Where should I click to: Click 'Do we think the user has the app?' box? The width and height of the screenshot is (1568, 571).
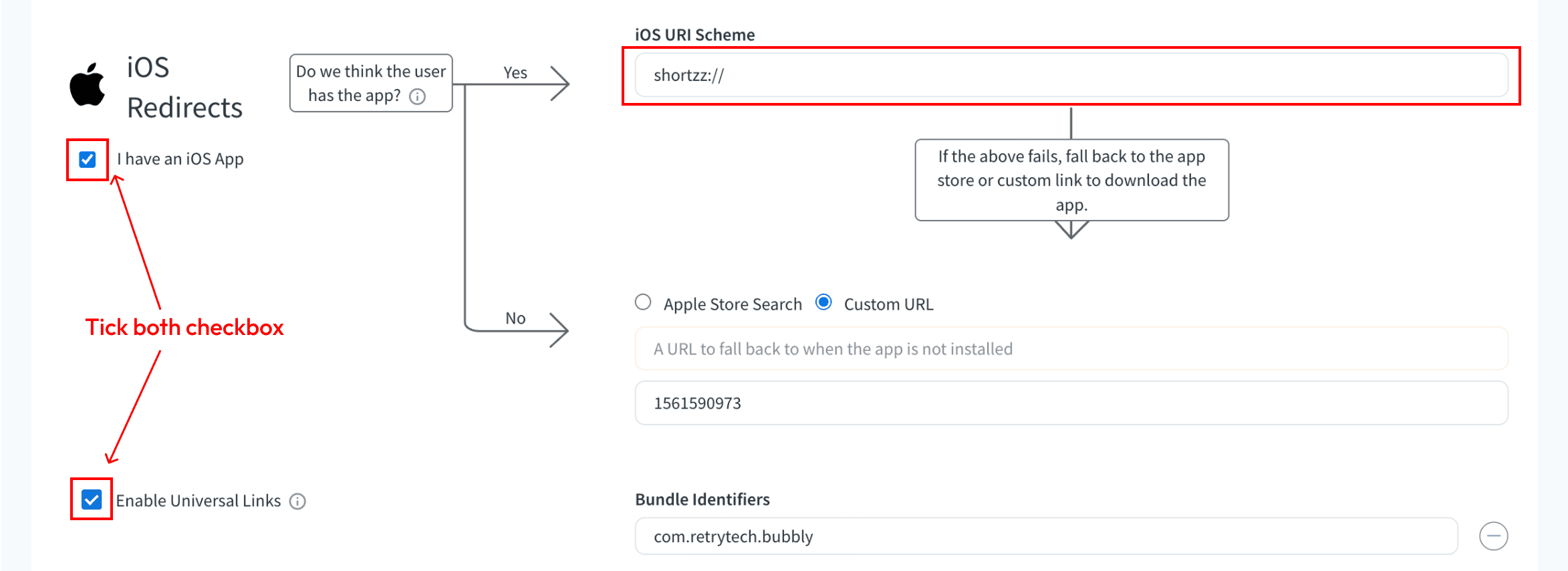(x=371, y=82)
